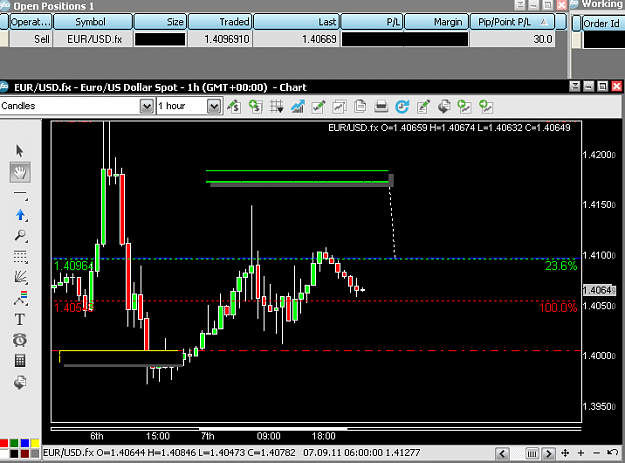Open the 1 hour timeframe dropdown
The width and height of the screenshot is (625, 463).
click(x=214, y=106)
